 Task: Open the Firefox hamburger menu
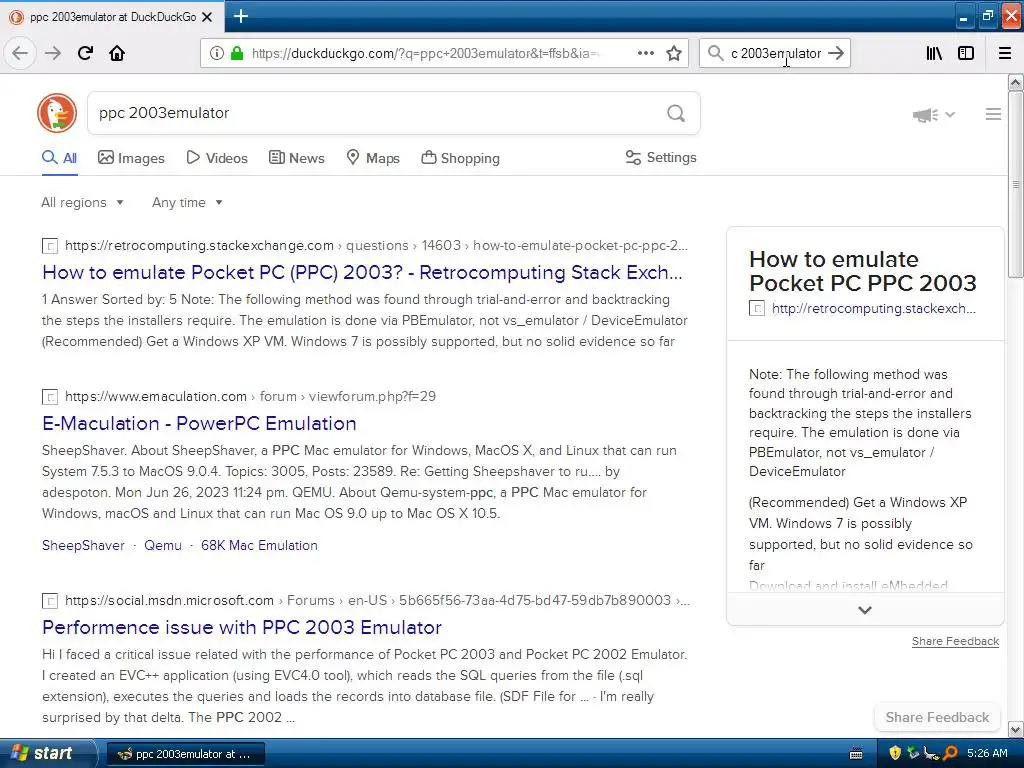(1005, 53)
